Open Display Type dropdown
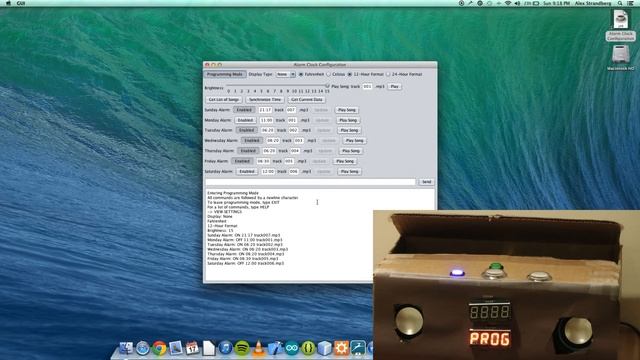The image size is (640, 360). [x=285, y=74]
